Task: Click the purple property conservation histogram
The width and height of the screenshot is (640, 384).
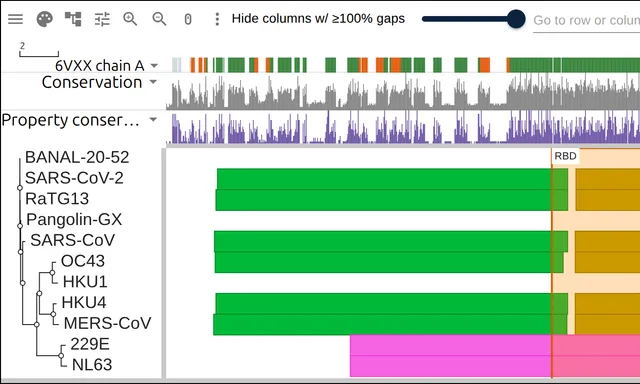Action: pyautogui.click(x=403, y=127)
